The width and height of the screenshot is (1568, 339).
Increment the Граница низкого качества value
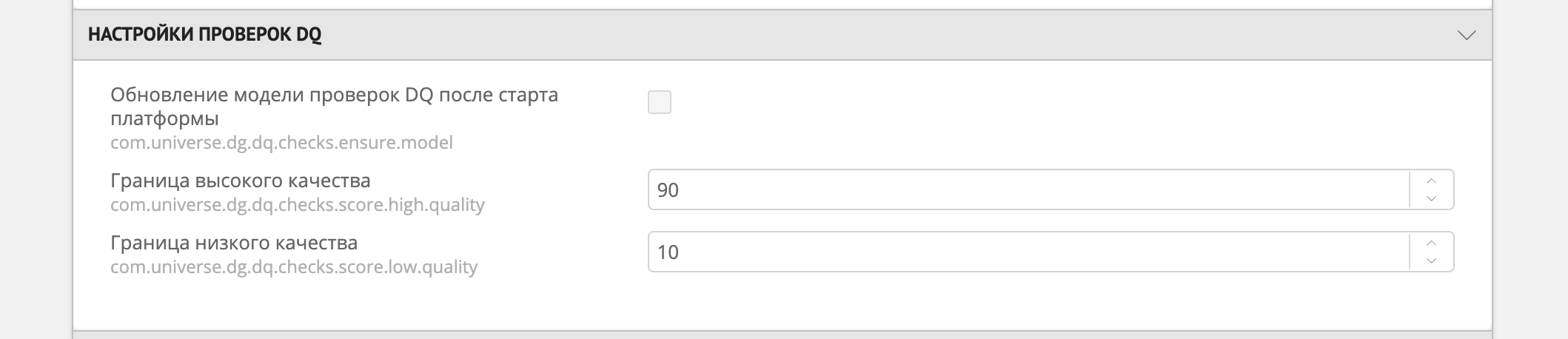tap(1431, 243)
